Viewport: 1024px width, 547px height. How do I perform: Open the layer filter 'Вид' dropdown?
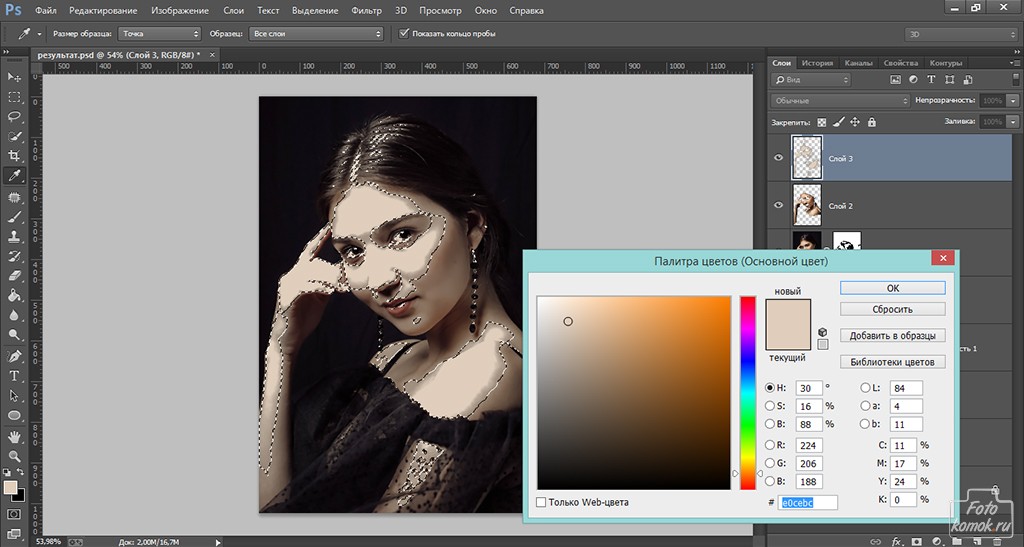tap(811, 80)
